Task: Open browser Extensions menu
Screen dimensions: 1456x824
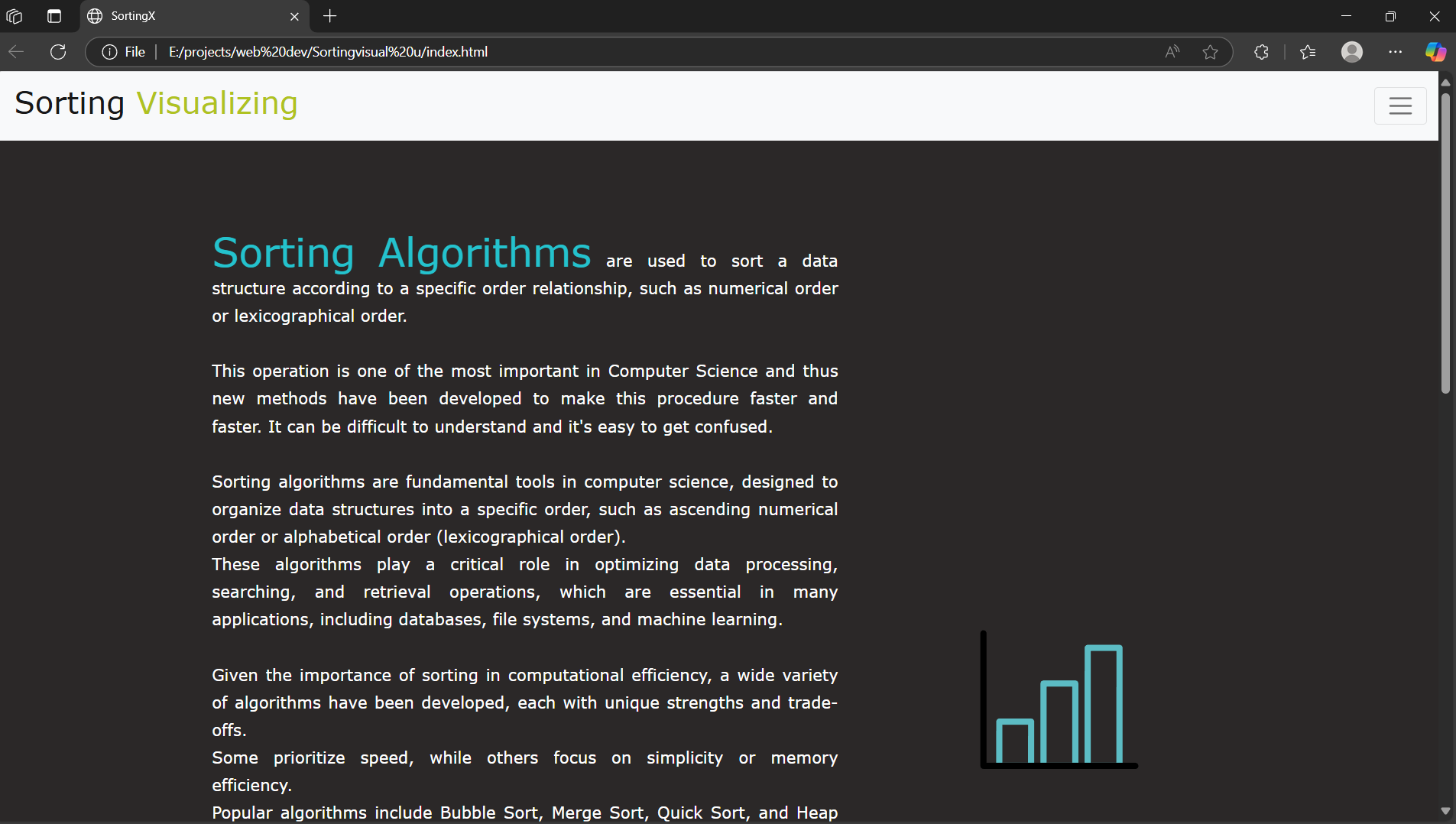Action: (x=1261, y=52)
